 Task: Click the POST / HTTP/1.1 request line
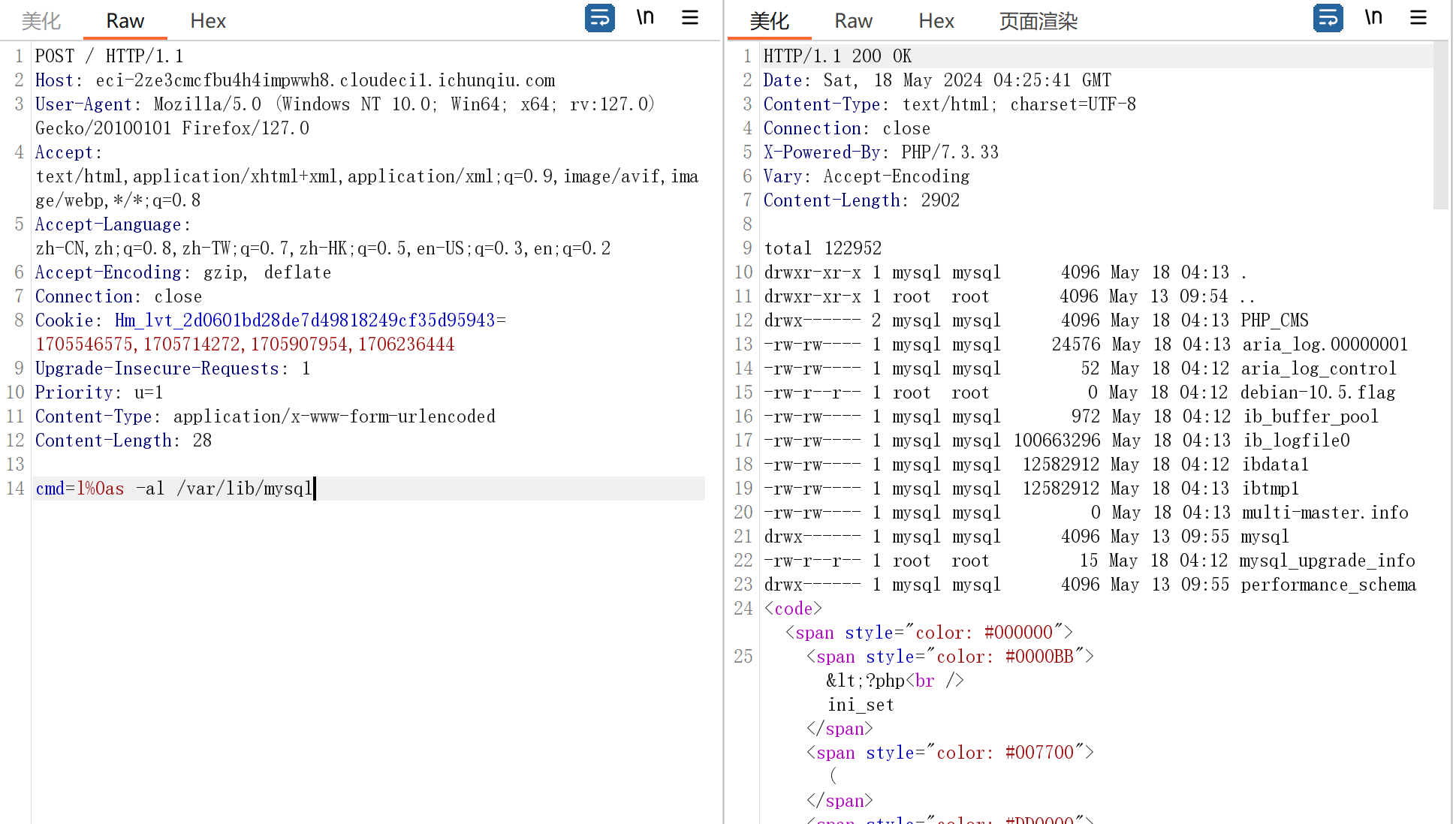pos(110,56)
